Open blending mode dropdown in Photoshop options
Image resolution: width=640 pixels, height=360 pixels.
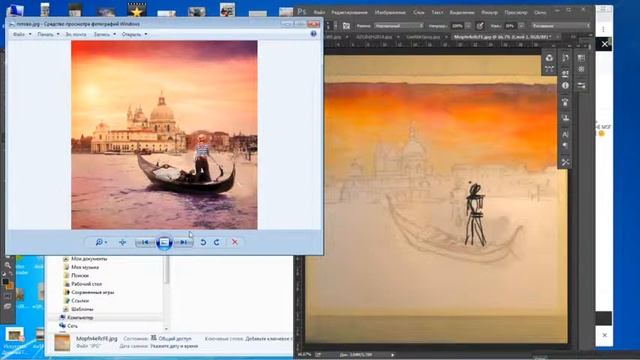tap(399, 26)
